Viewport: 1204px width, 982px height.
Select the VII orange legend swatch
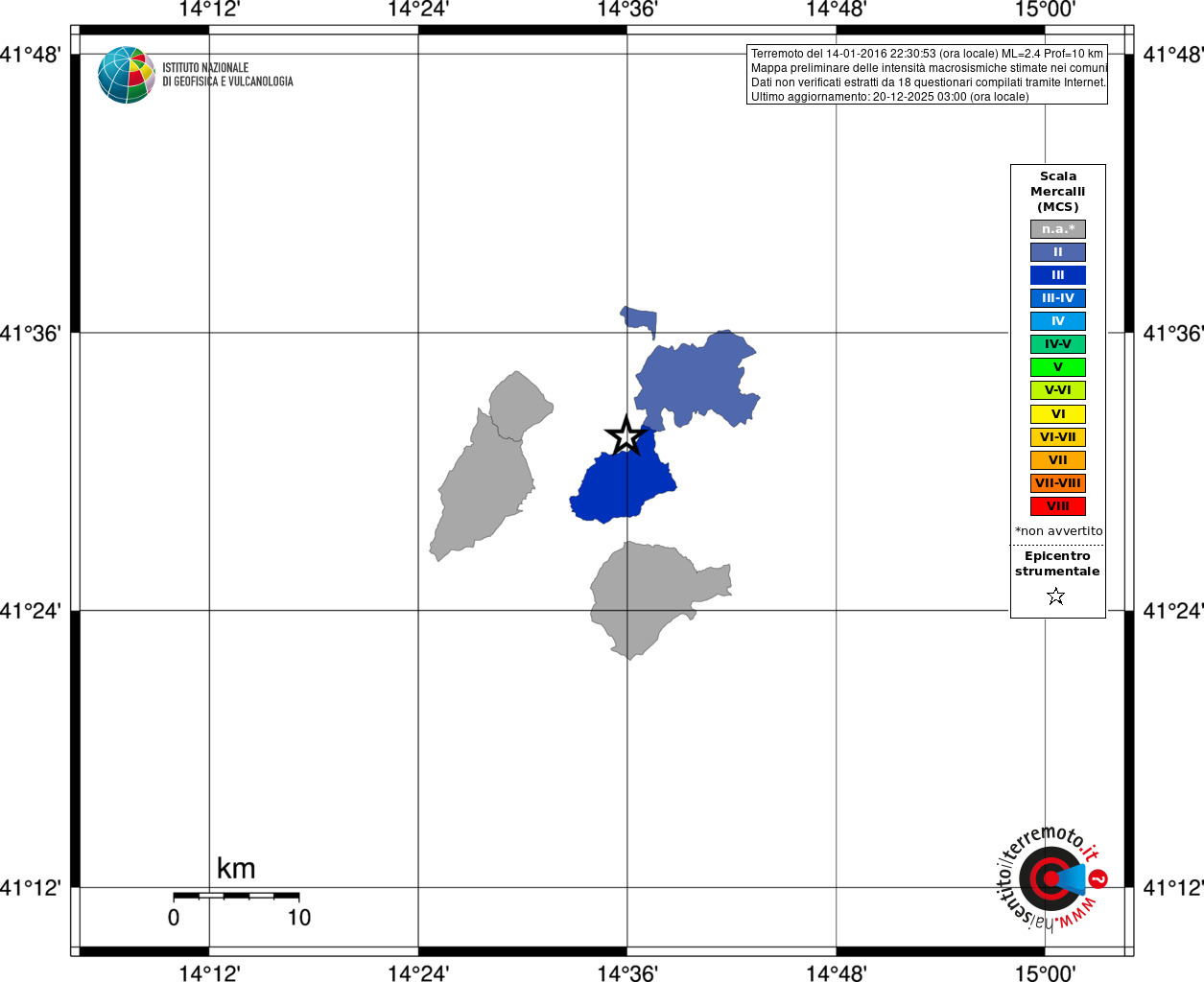[x=1058, y=460]
